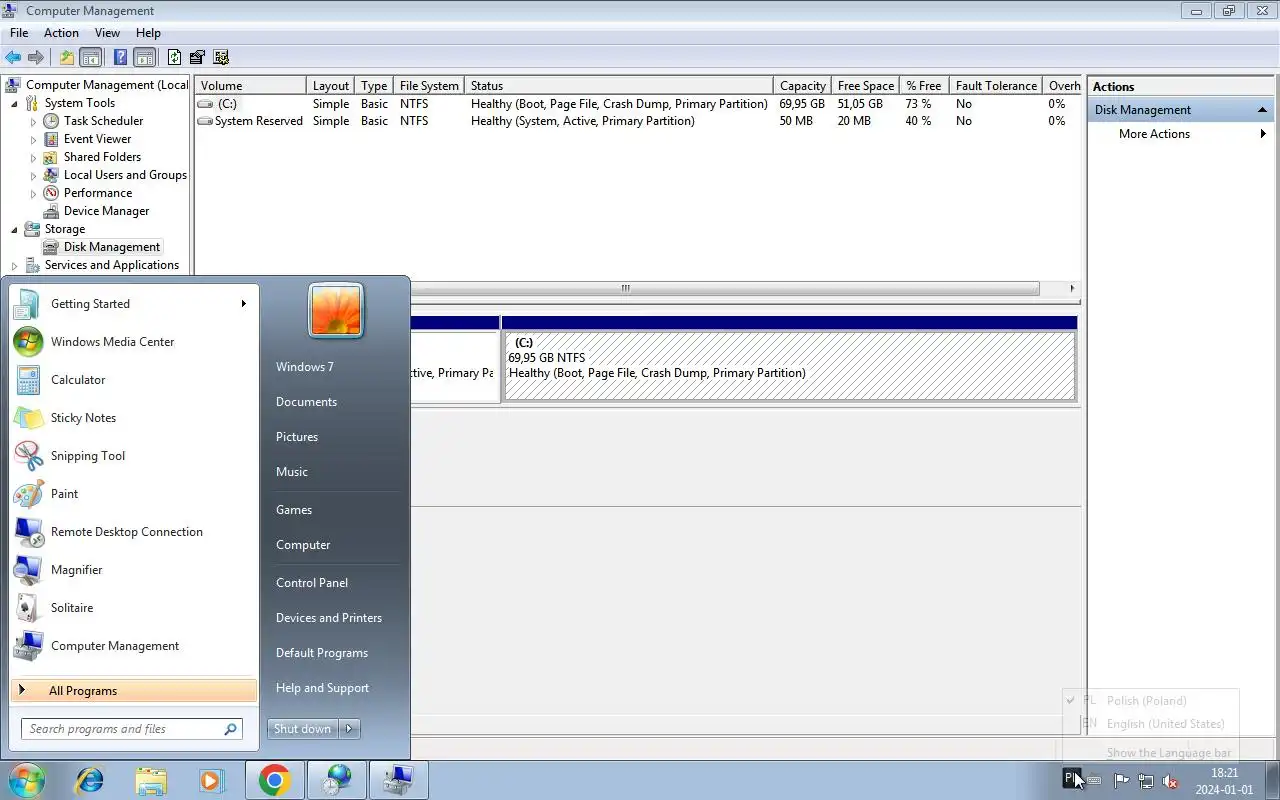
Task: Click the Paint palette icon in Start menu
Action: click(x=28, y=494)
